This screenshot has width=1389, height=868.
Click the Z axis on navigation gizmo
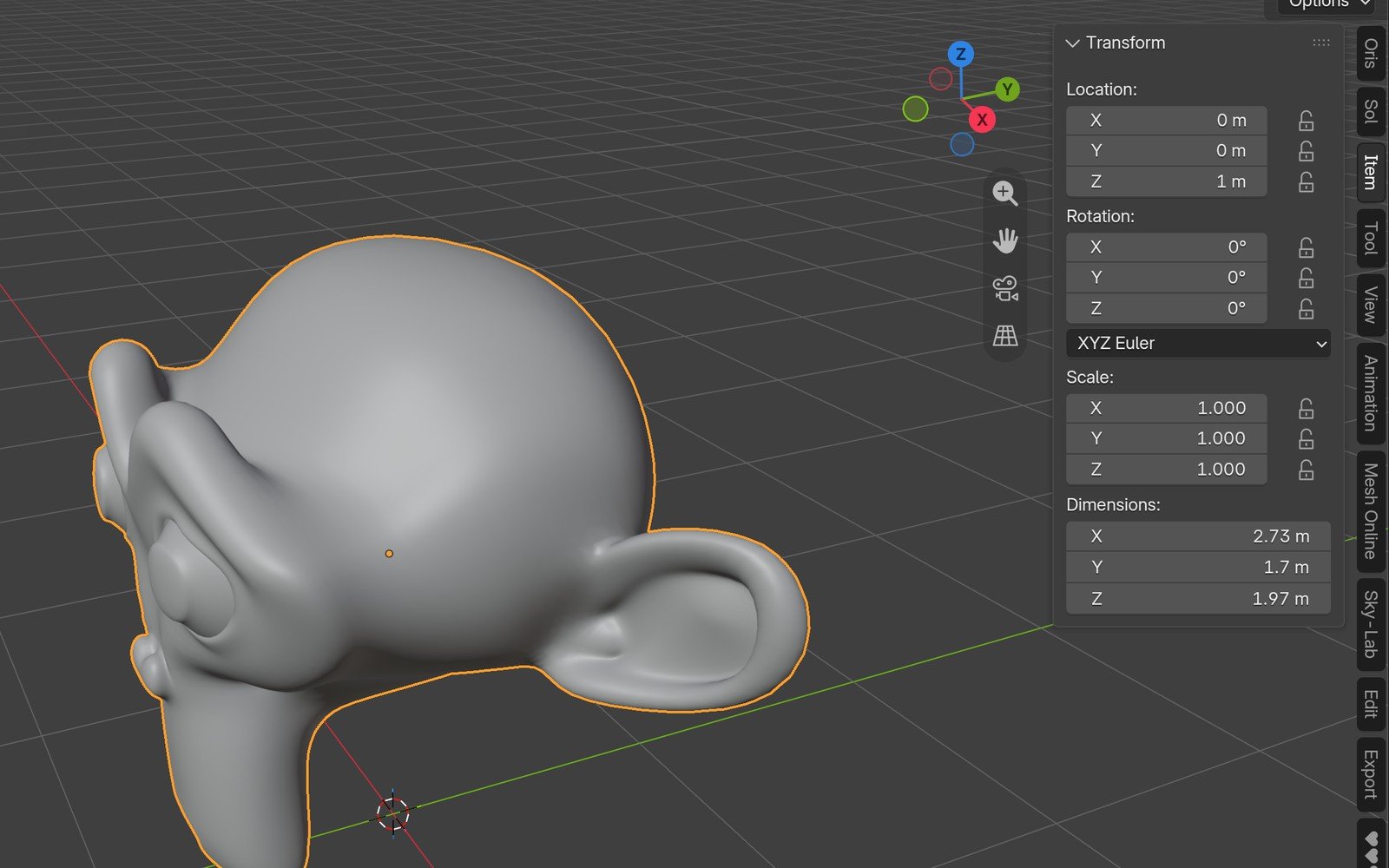click(960, 55)
